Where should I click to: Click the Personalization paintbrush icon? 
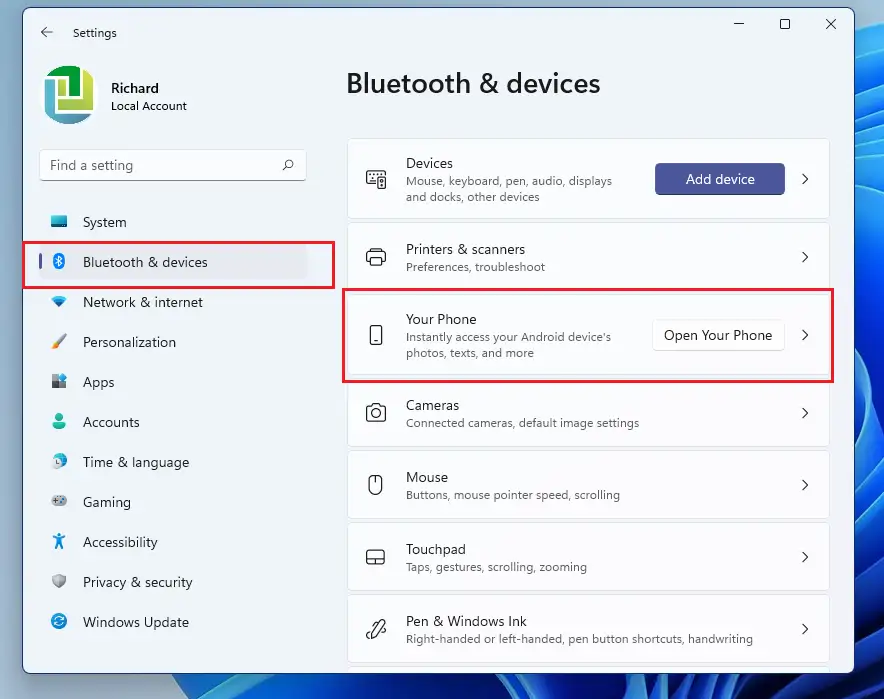pyautogui.click(x=59, y=342)
